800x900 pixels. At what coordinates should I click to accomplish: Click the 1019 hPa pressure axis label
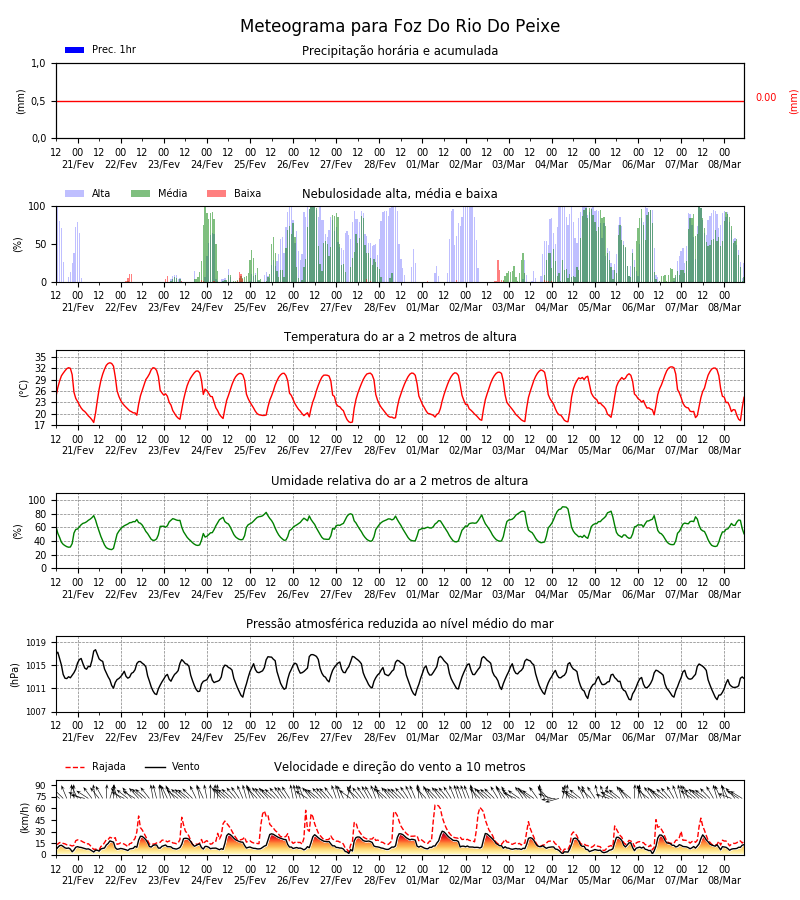click(x=37, y=643)
